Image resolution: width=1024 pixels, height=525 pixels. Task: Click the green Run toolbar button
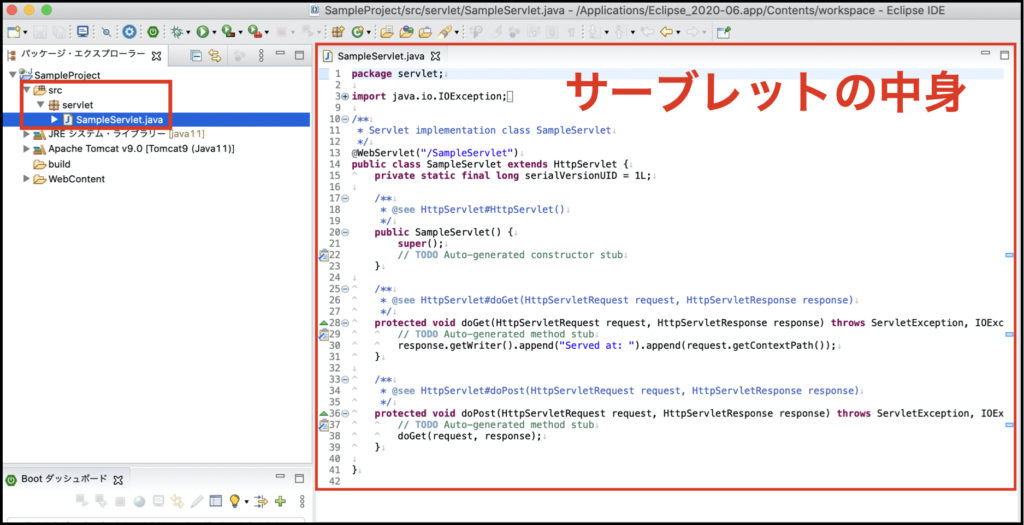point(202,31)
